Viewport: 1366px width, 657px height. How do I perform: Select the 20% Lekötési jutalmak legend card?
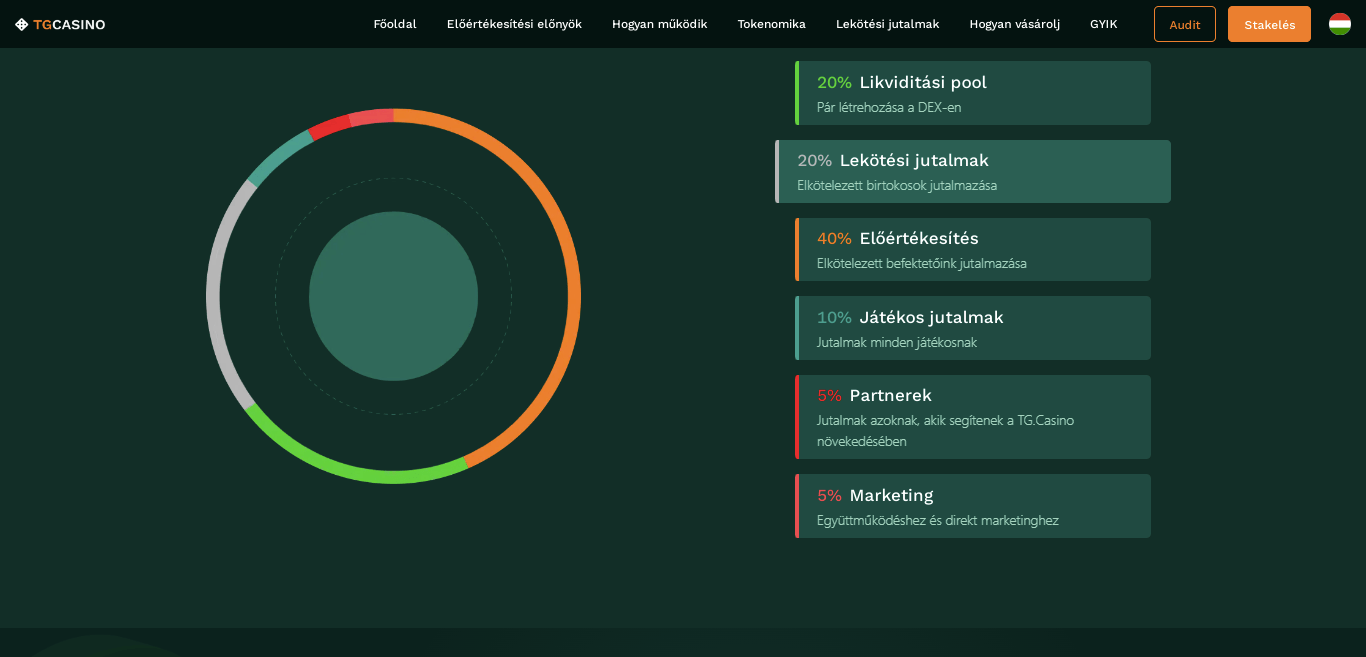[x=973, y=172]
